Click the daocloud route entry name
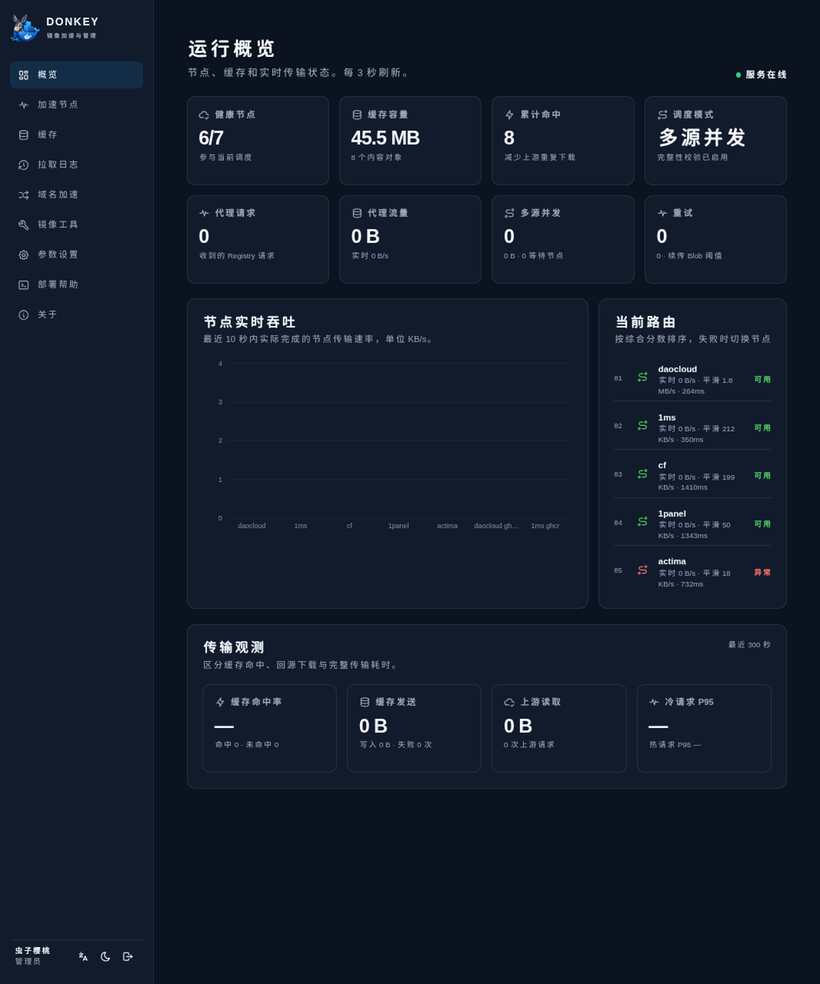820x984 pixels. tap(678, 369)
